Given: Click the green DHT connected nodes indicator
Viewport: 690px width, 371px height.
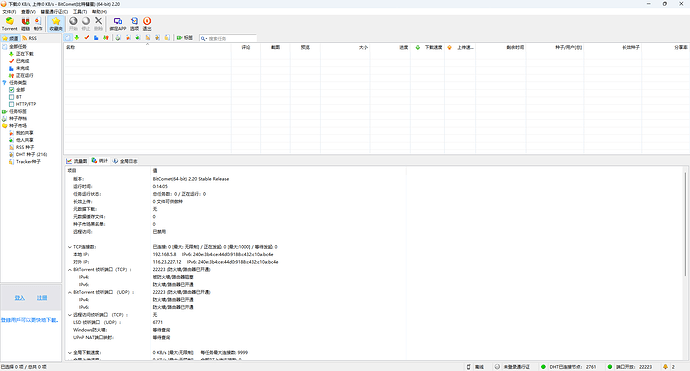Looking at the screenshot, I should coord(543,367).
